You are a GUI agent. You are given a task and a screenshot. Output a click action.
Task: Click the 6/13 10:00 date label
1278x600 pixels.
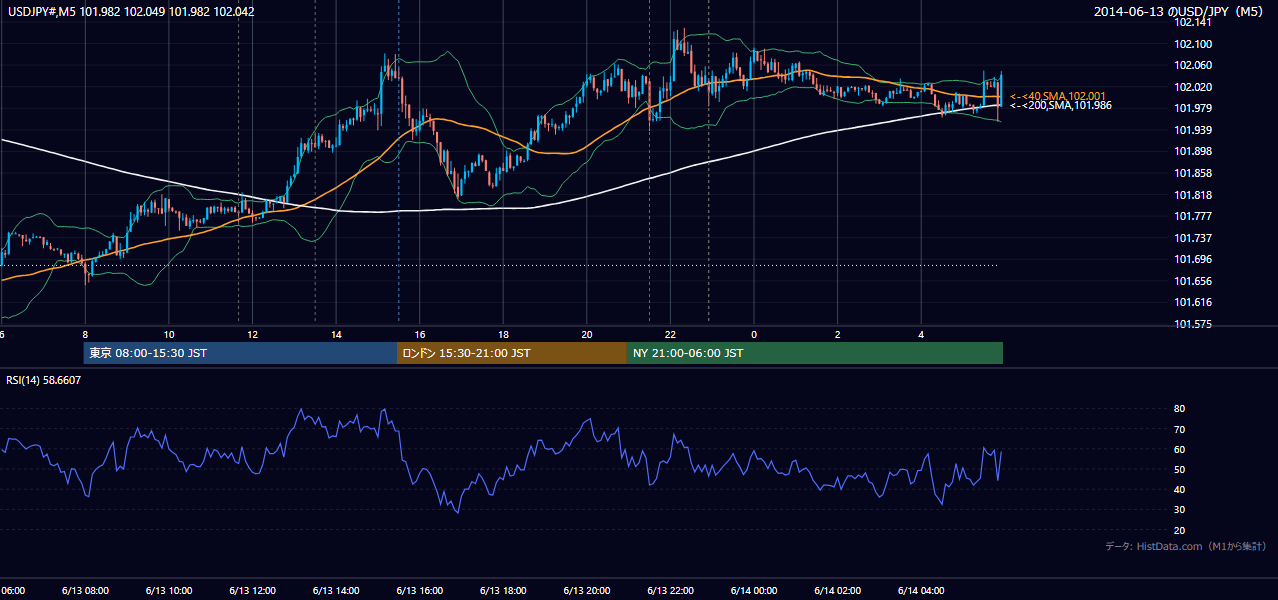[169, 590]
